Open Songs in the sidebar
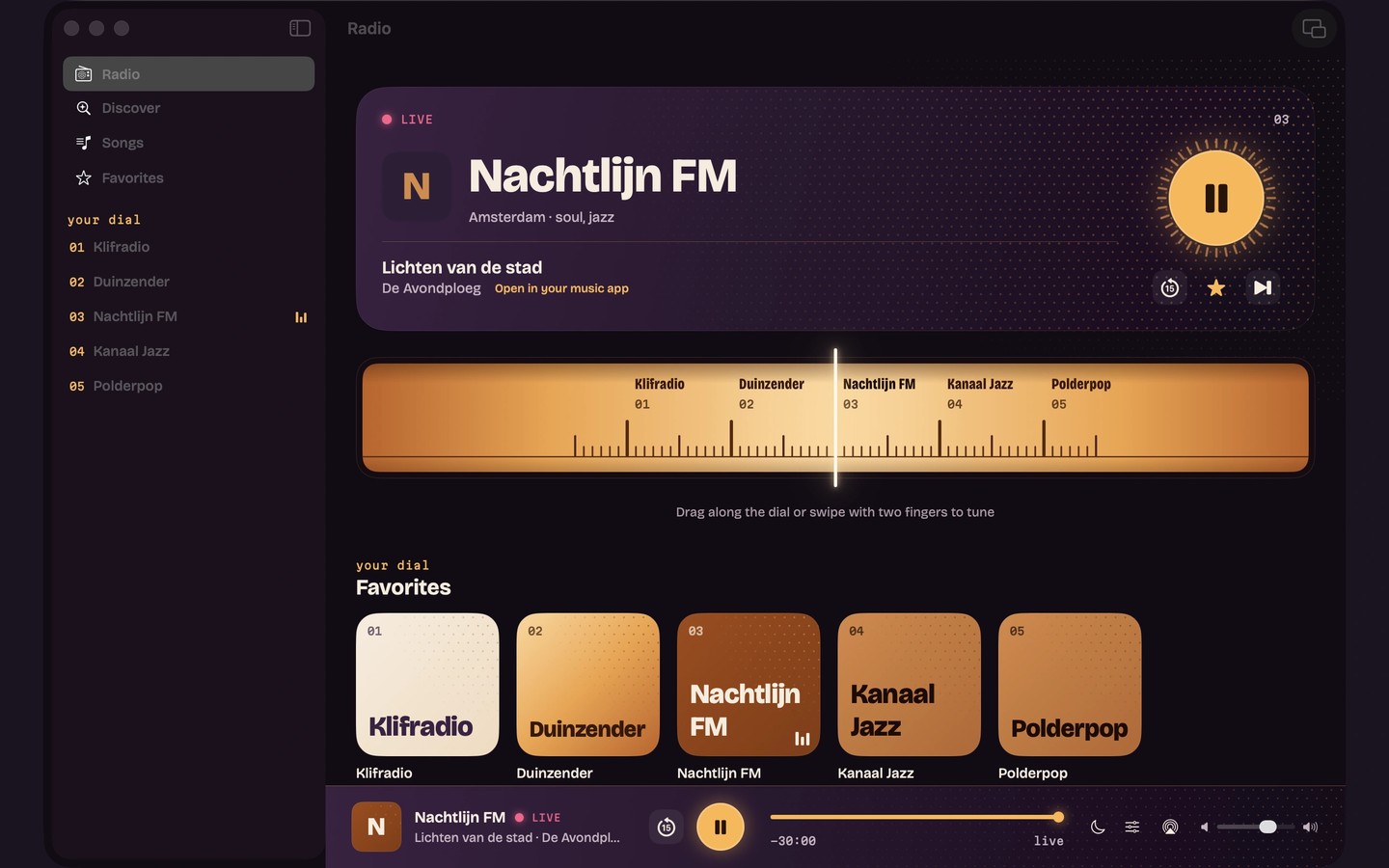 [x=189, y=144]
